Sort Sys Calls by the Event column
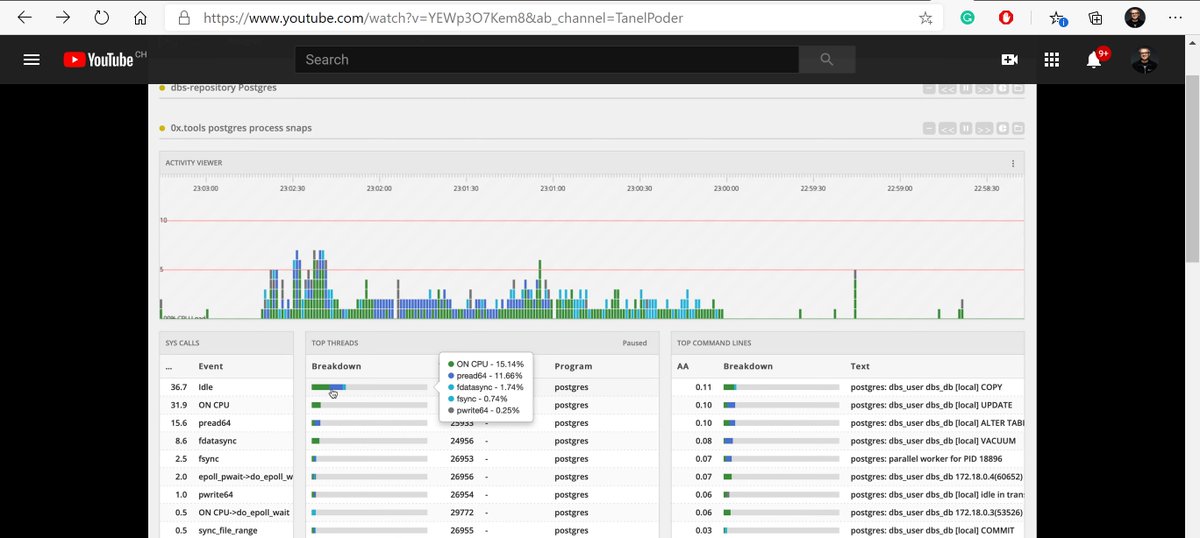This screenshot has width=1200, height=538. pyautogui.click(x=211, y=366)
